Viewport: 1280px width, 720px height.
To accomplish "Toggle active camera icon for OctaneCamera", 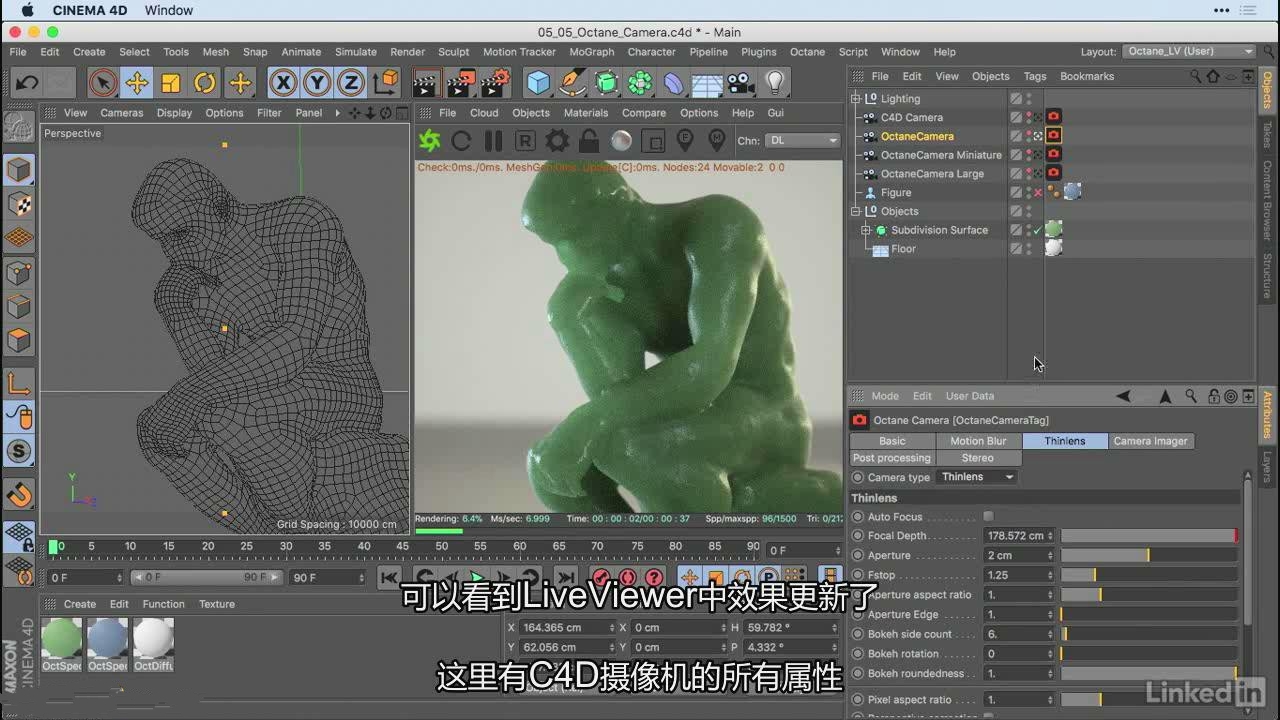I will [x=1039, y=136].
